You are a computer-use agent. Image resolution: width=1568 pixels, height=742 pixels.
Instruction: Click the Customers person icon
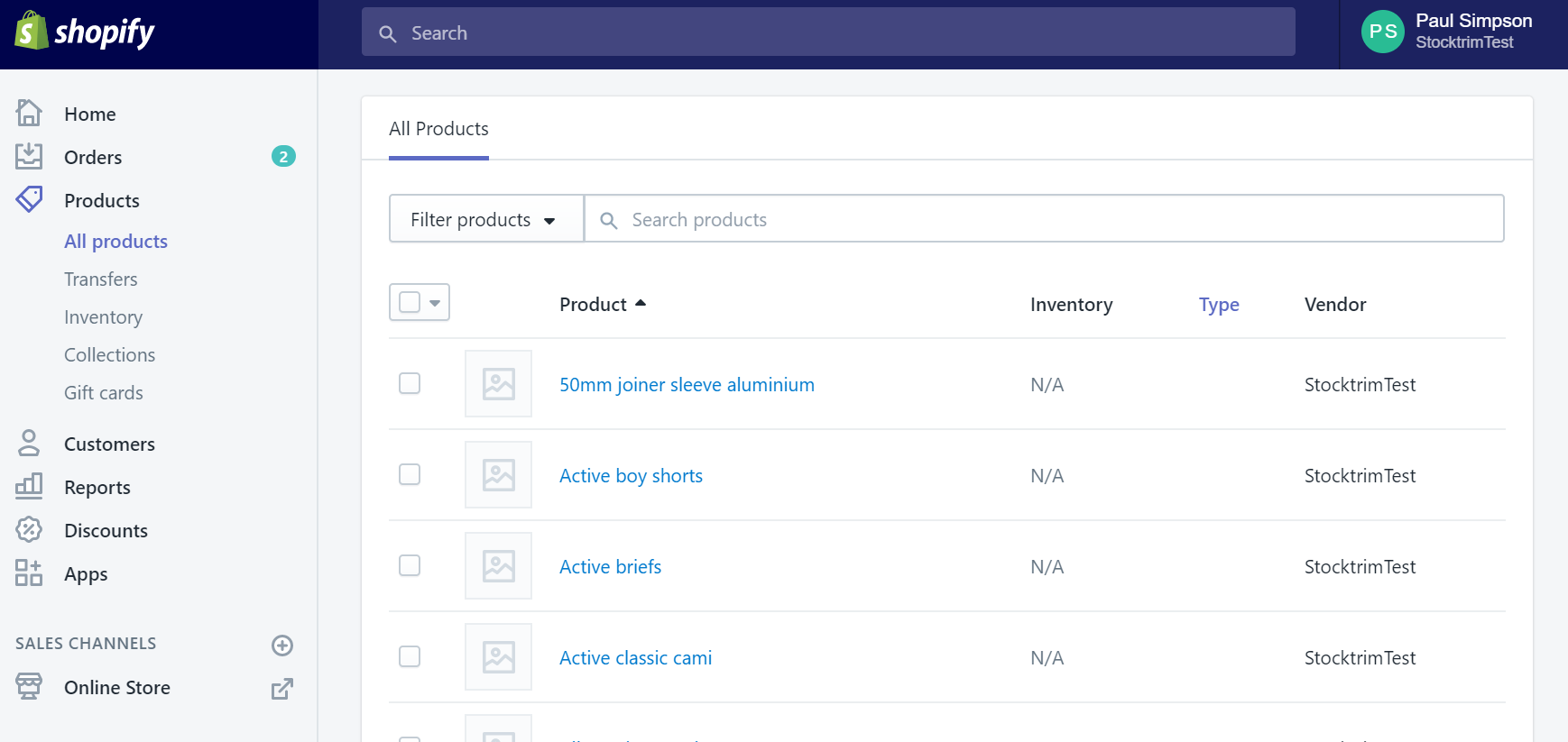29,443
